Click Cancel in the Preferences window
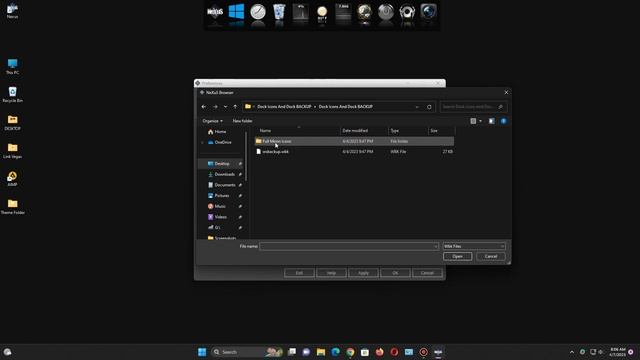 pyautogui.click(x=427, y=273)
